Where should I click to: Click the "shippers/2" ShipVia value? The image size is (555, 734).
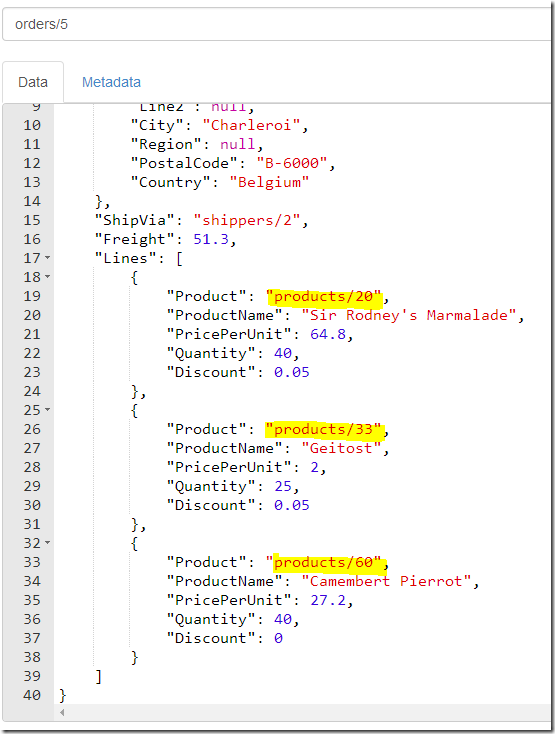tap(247, 220)
